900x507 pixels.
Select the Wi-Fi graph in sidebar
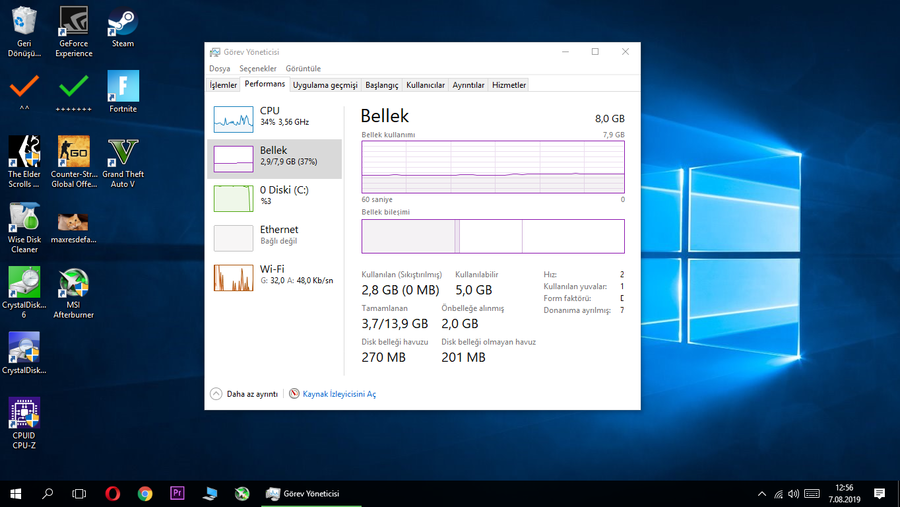234,278
